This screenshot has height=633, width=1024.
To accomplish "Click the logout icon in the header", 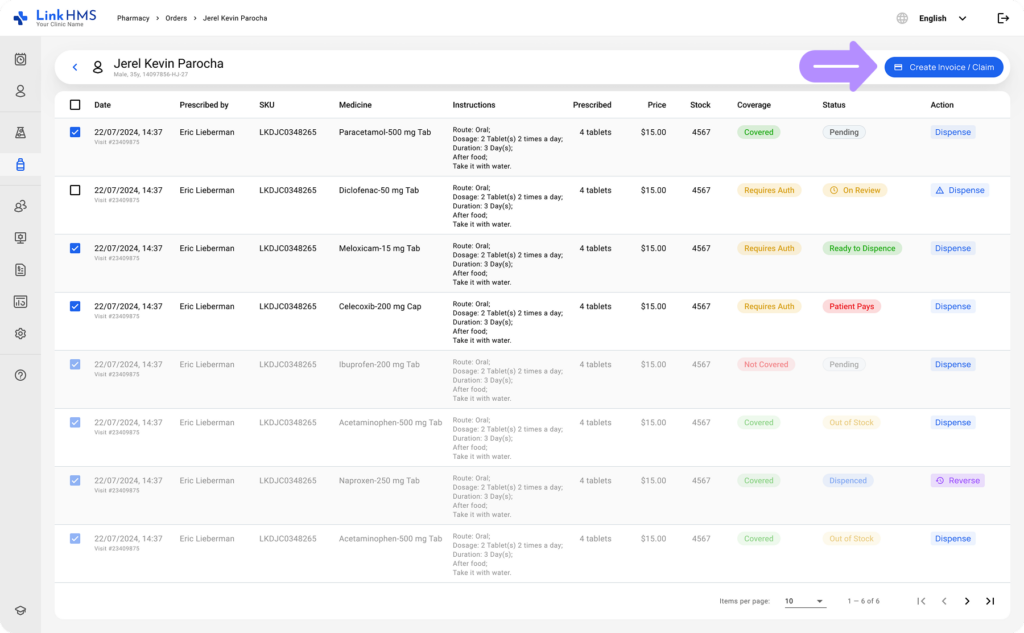I will coord(1003,18).
